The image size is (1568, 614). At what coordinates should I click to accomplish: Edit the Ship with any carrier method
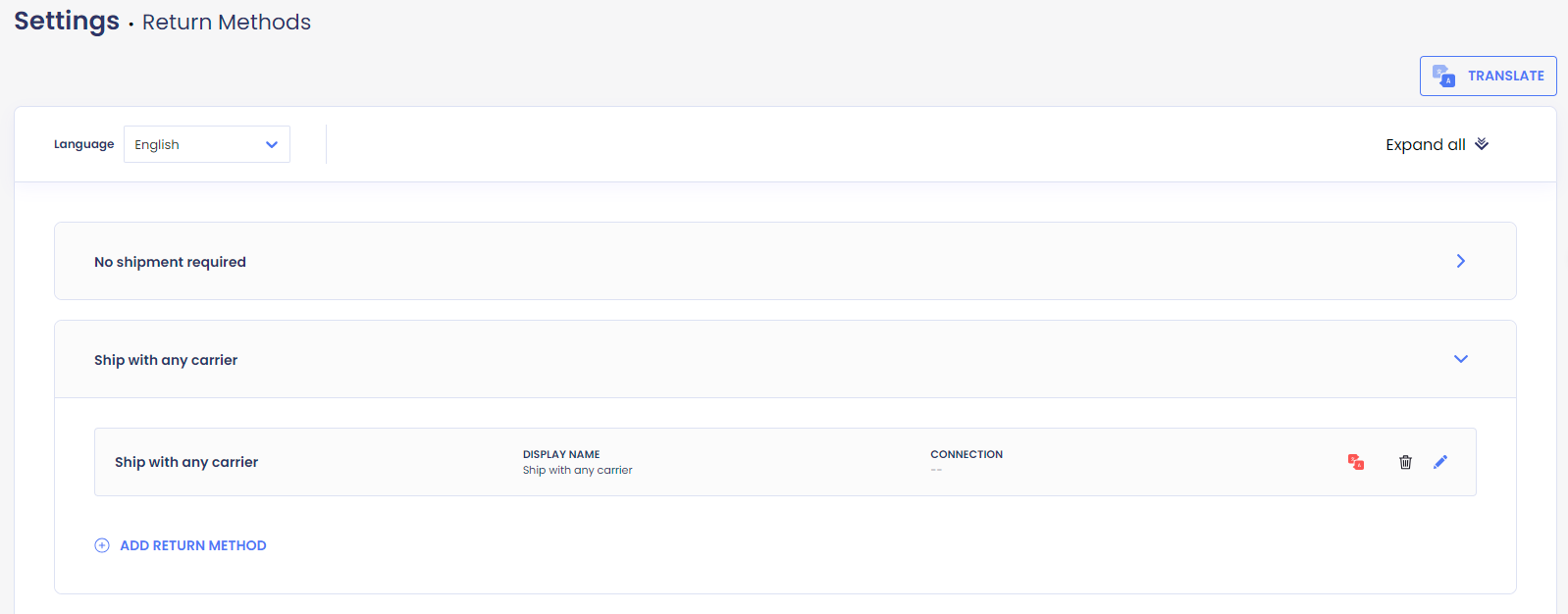tap(1440, 462)
